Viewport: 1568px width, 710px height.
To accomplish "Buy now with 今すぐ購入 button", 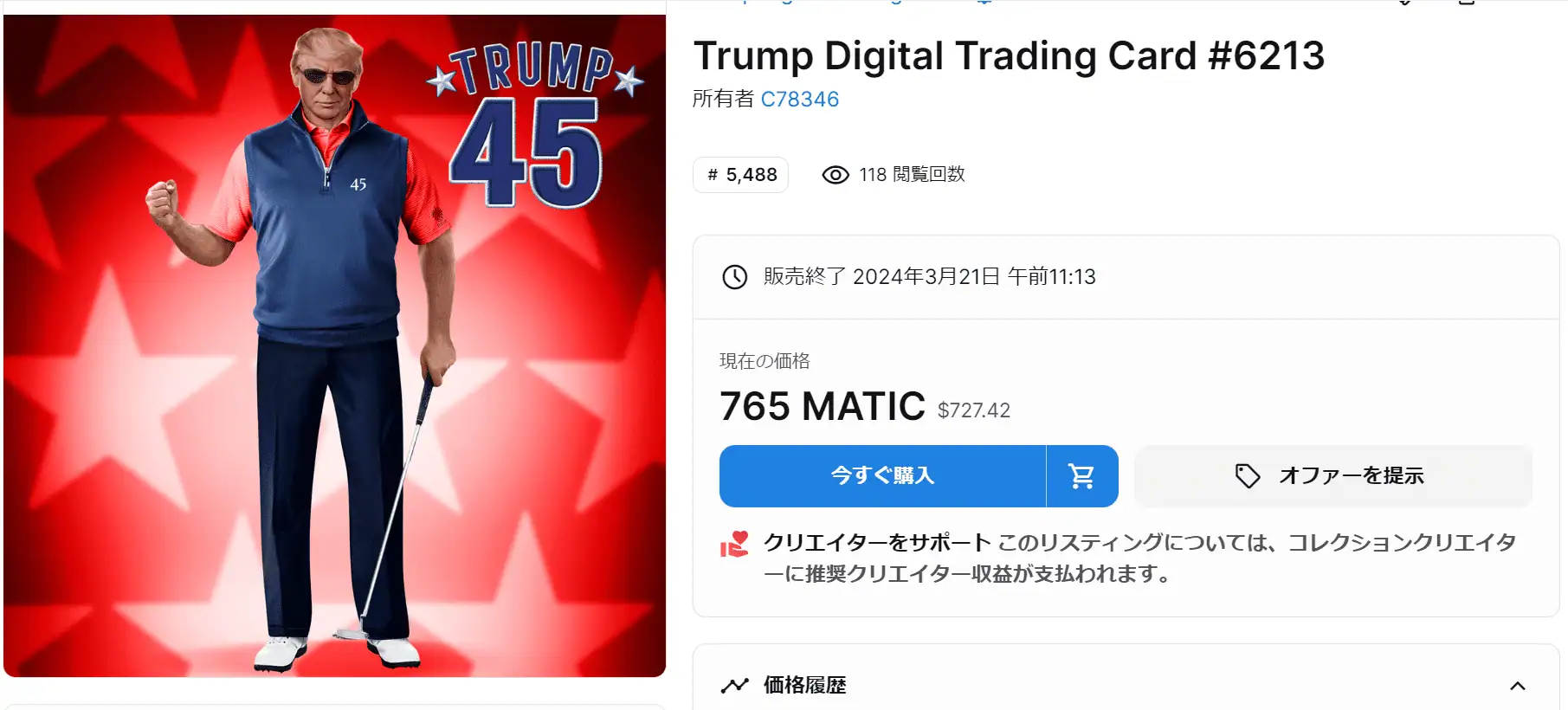I will point(882,476).
